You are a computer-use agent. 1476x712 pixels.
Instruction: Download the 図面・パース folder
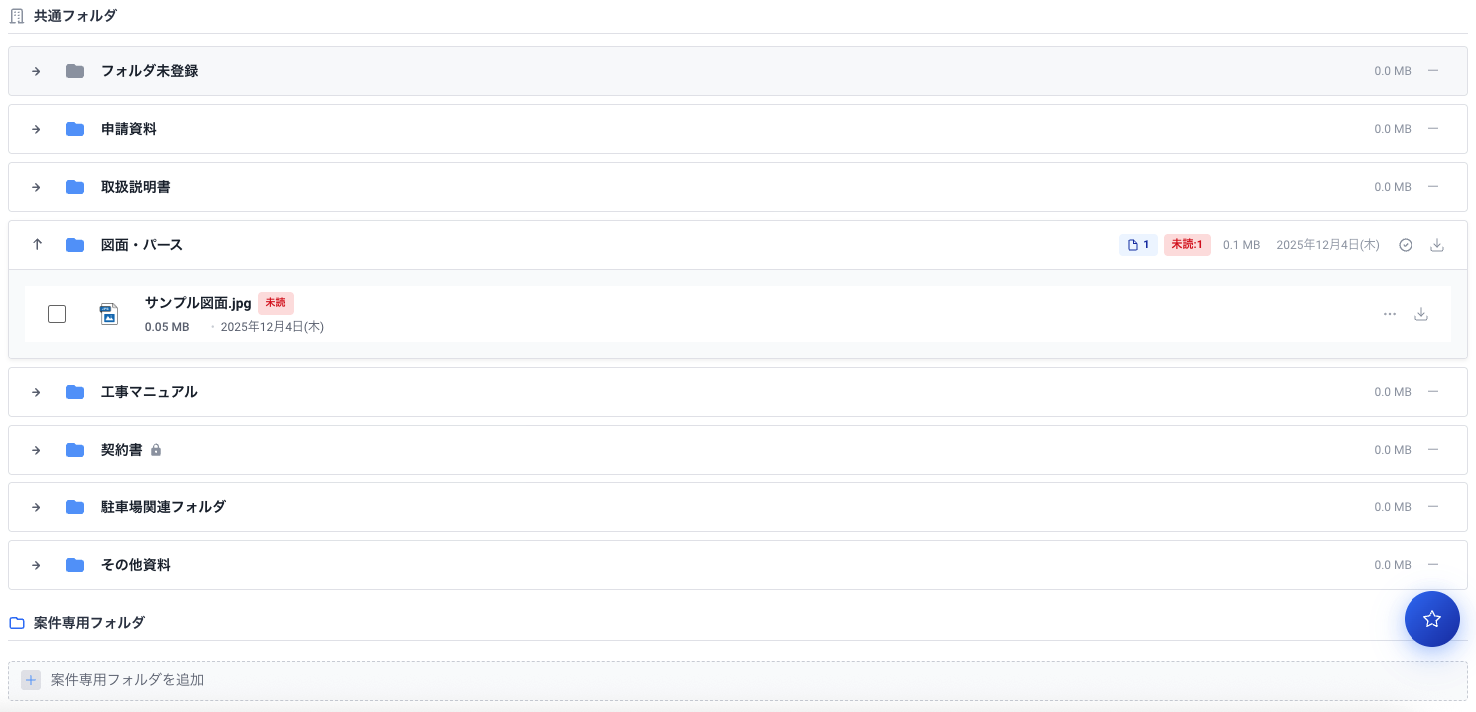(x=1437, y=245)
